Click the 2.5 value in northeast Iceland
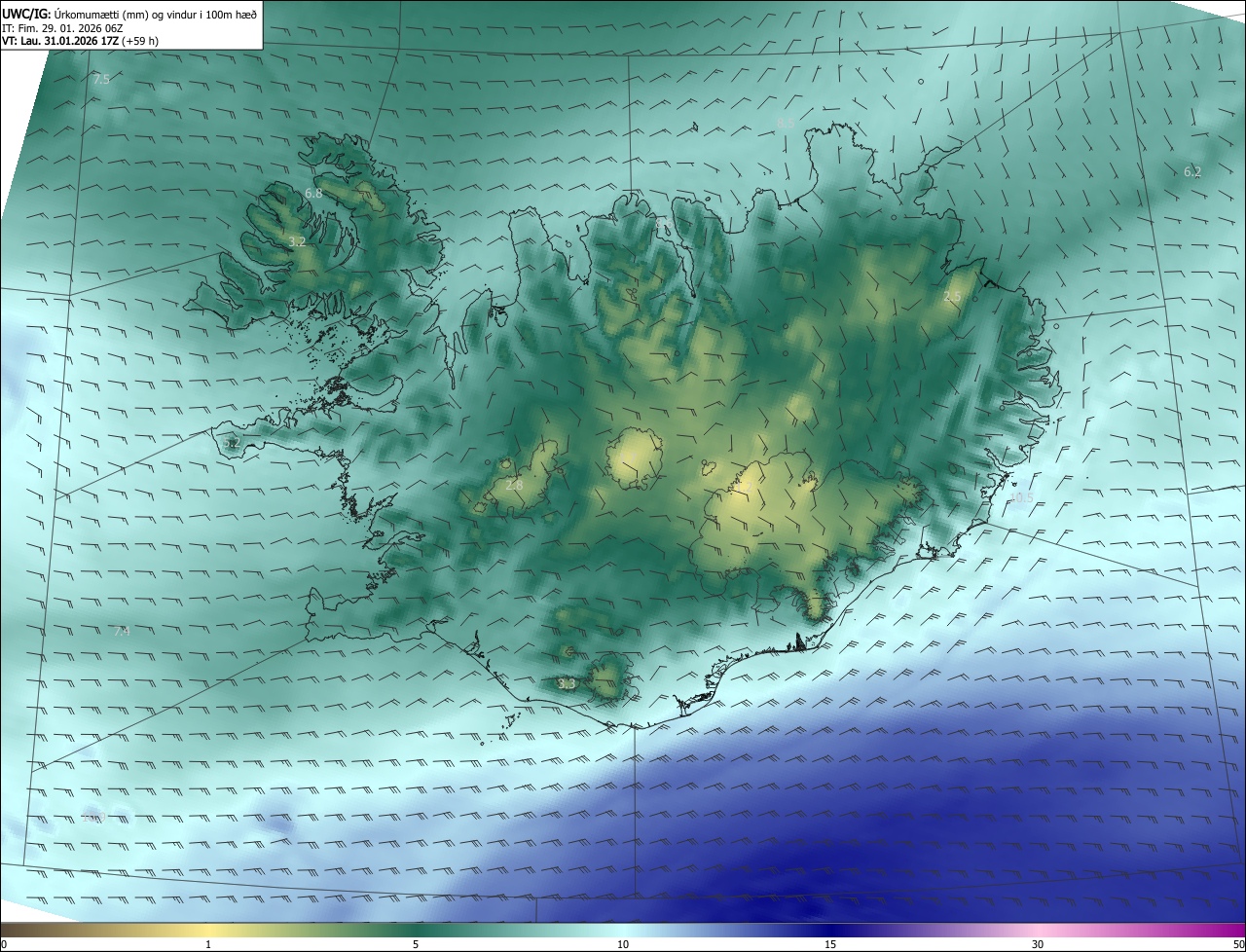Screen dimensions: 1246x952 pyautogui.click(x=952, y=297)
